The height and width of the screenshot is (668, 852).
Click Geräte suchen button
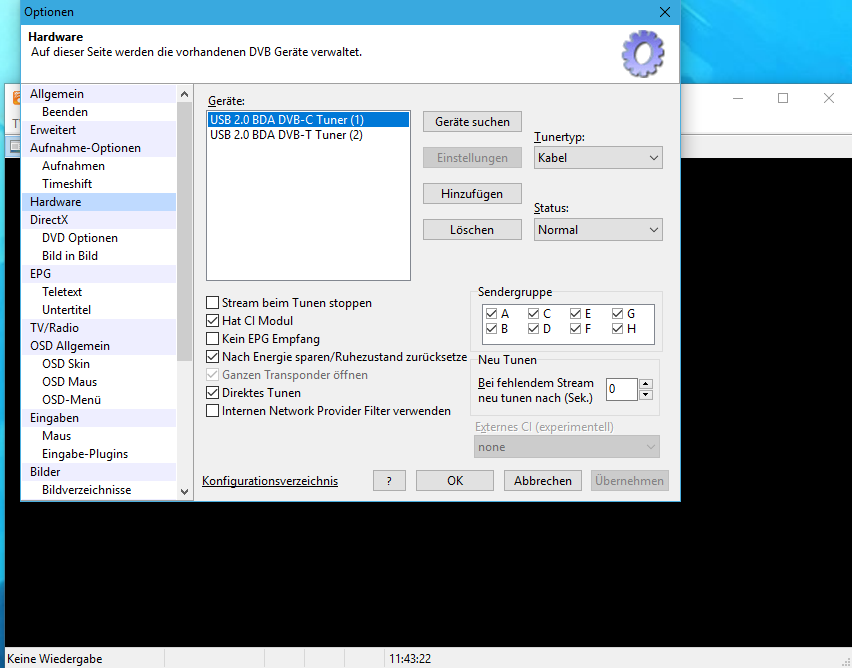pyautogui.click(x=472, y=122)
